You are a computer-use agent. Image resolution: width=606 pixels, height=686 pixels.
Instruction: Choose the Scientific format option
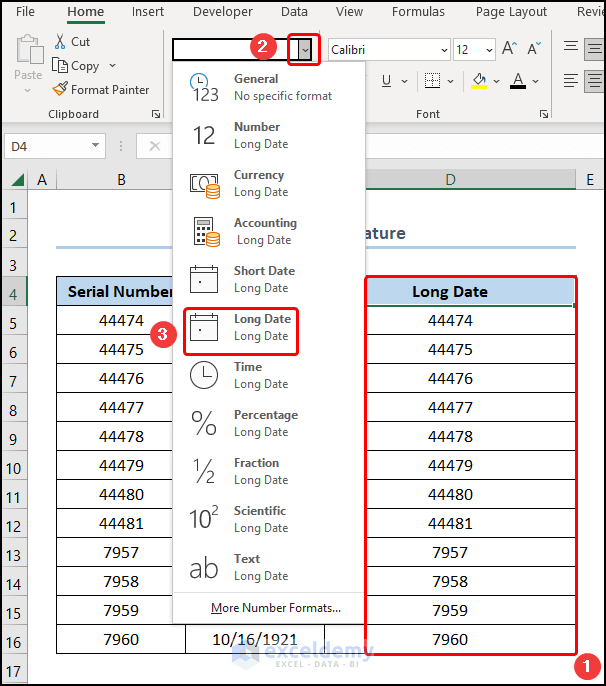(268, 519)
